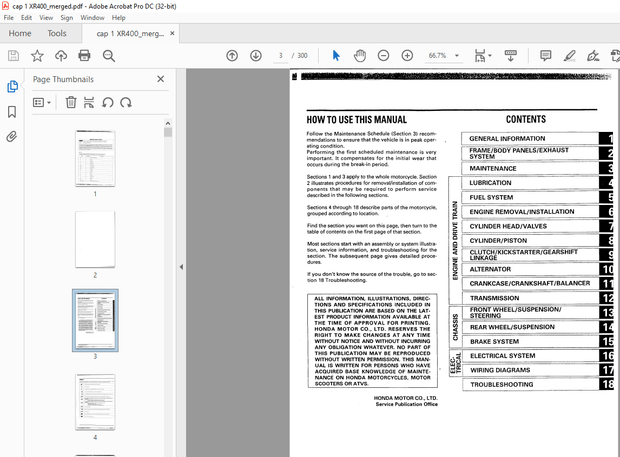The width and height of the screenshot is (620, 457).
Task: Select page 3 thumbnail
Action: [95, 320]
